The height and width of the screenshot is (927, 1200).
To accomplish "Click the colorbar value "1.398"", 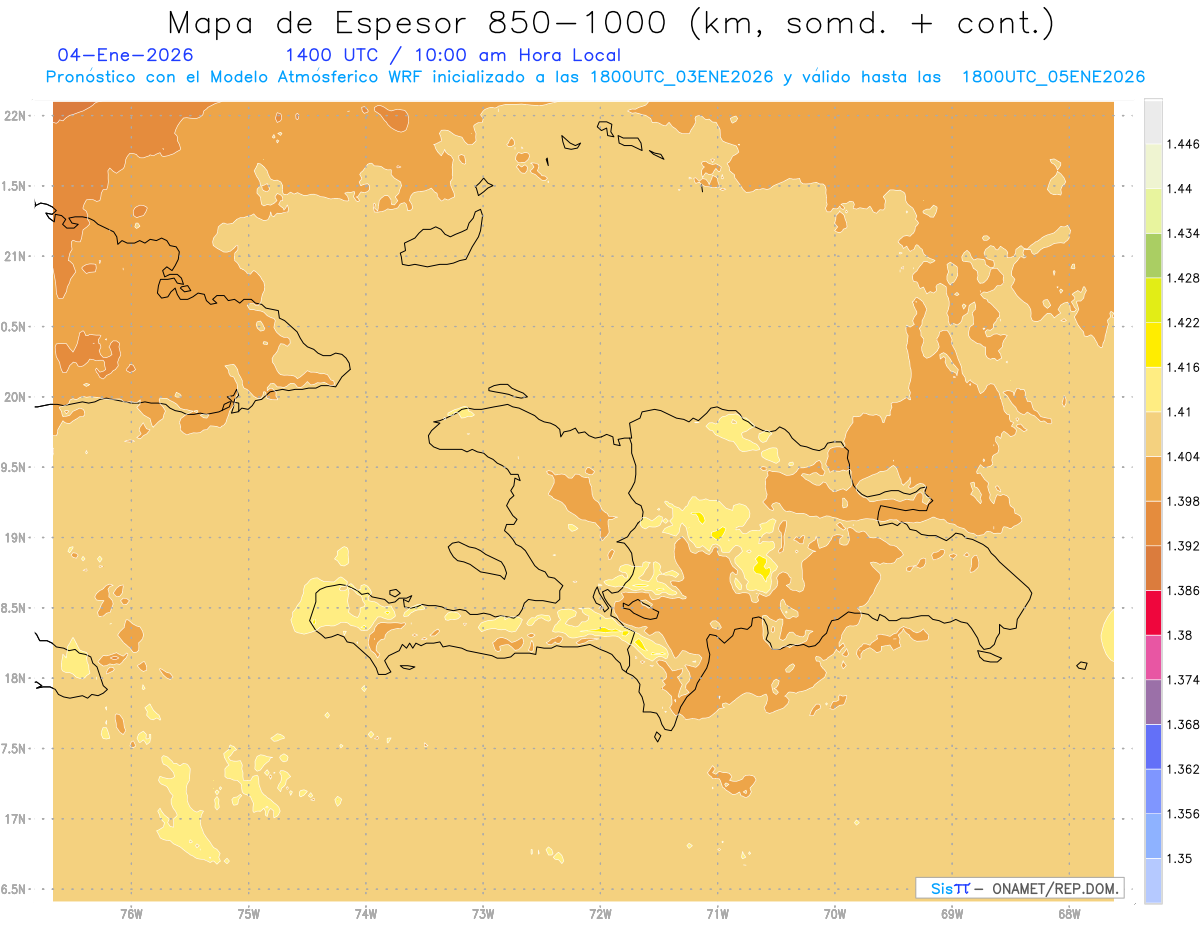I will (1182, 501).
